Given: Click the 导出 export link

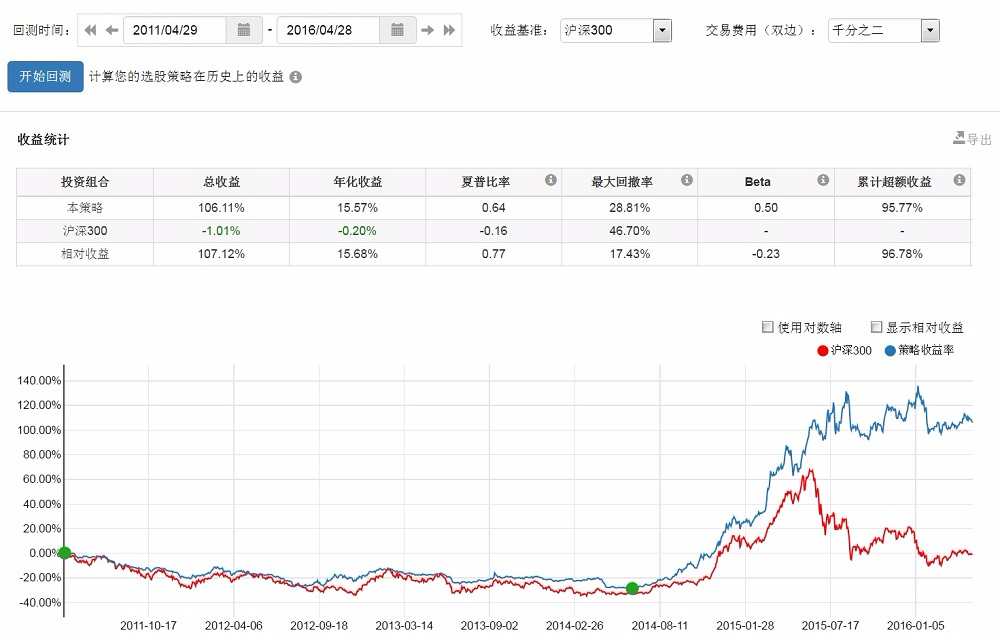Looking at the screenshot, I should click(x=972, y=139).
